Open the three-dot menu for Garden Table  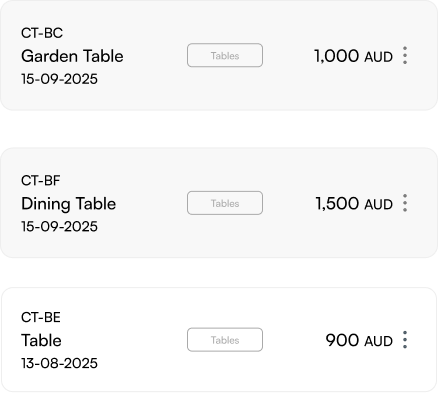pyautogui.click(x=405, y=55)
